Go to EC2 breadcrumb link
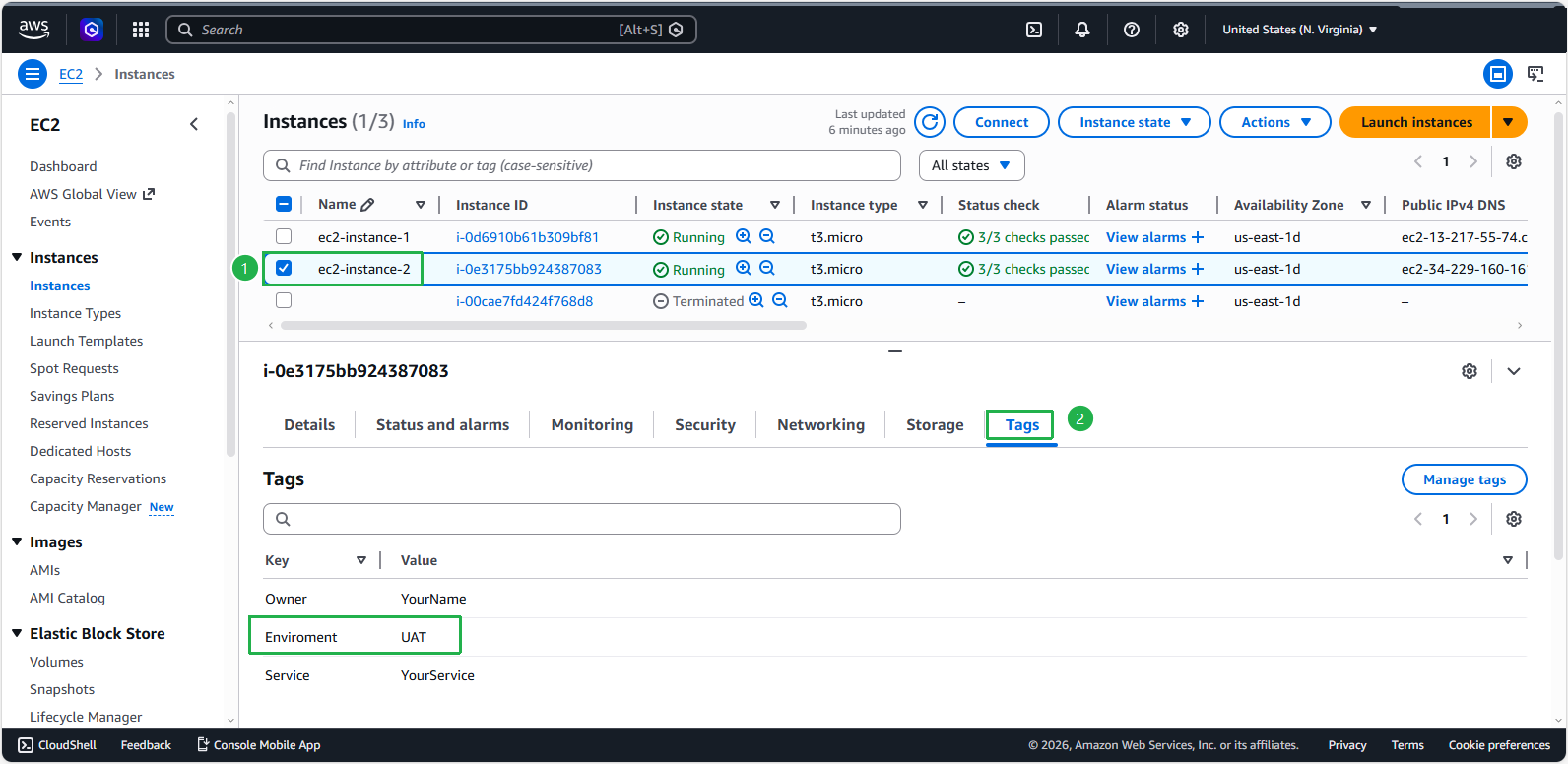 pos(71,74)
